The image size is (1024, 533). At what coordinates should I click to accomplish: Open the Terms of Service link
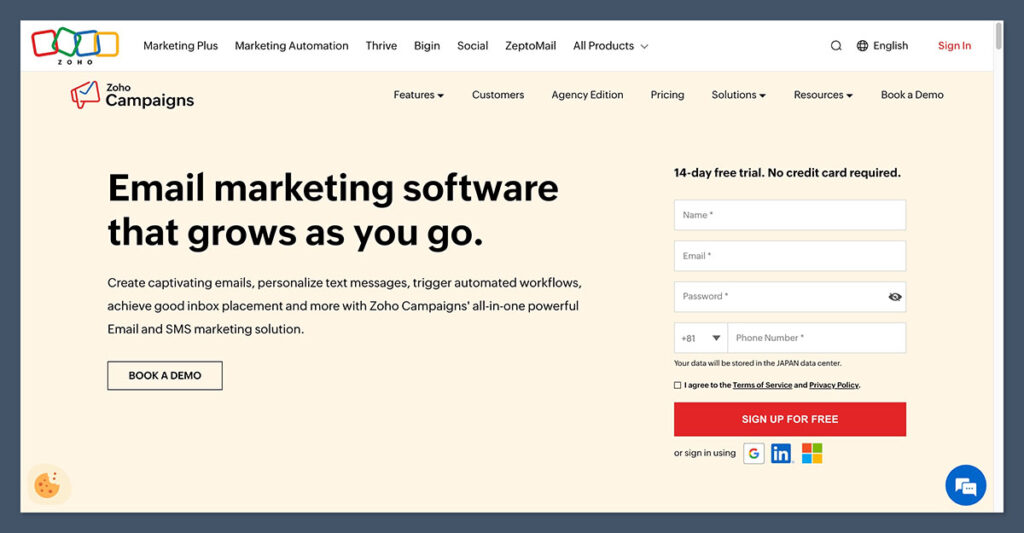pyautogui.click(x=762, y=385)
